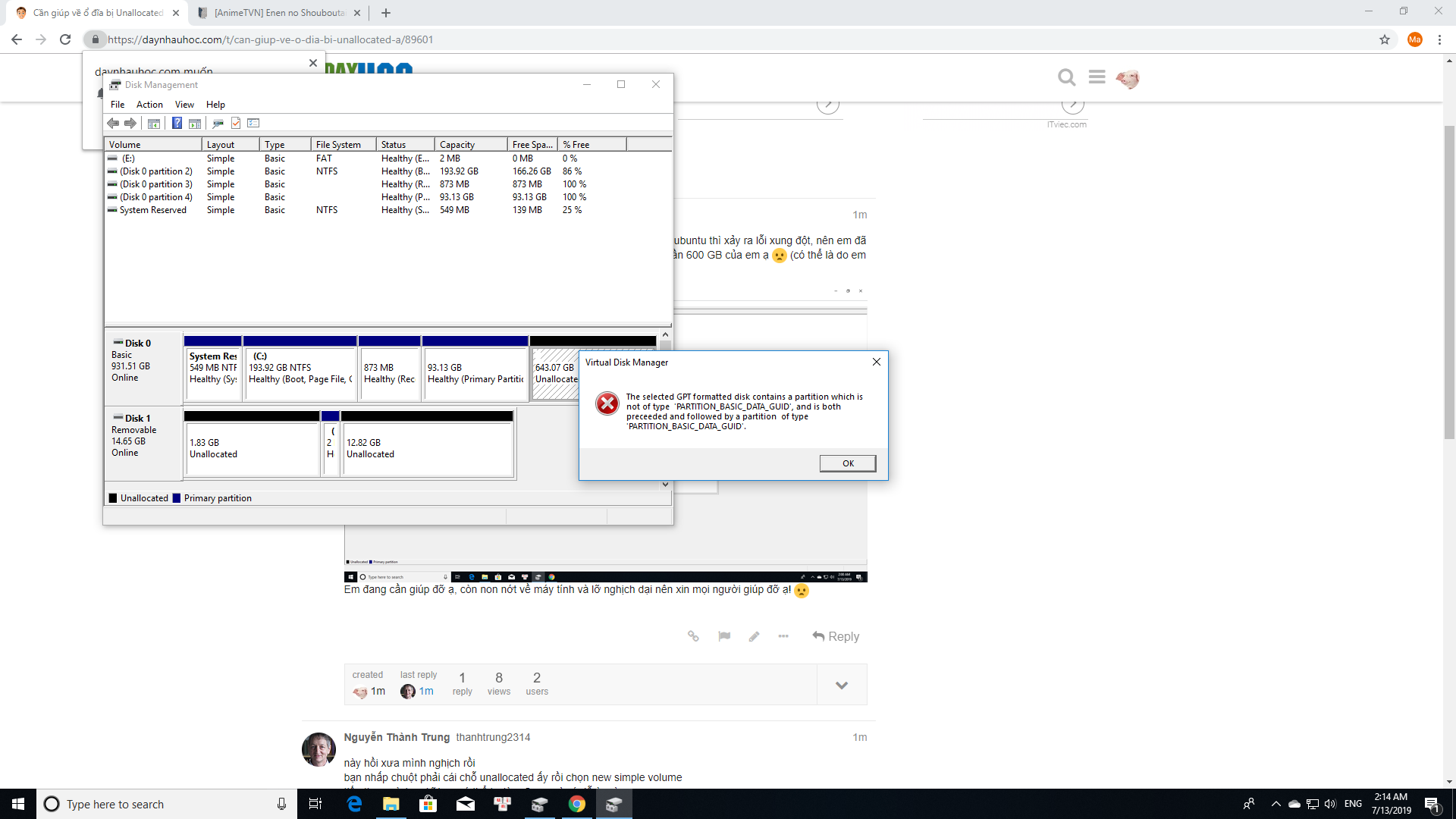Toggle Show/Hide Action Pane icon

pyautogui.click(x=195, y=123)
